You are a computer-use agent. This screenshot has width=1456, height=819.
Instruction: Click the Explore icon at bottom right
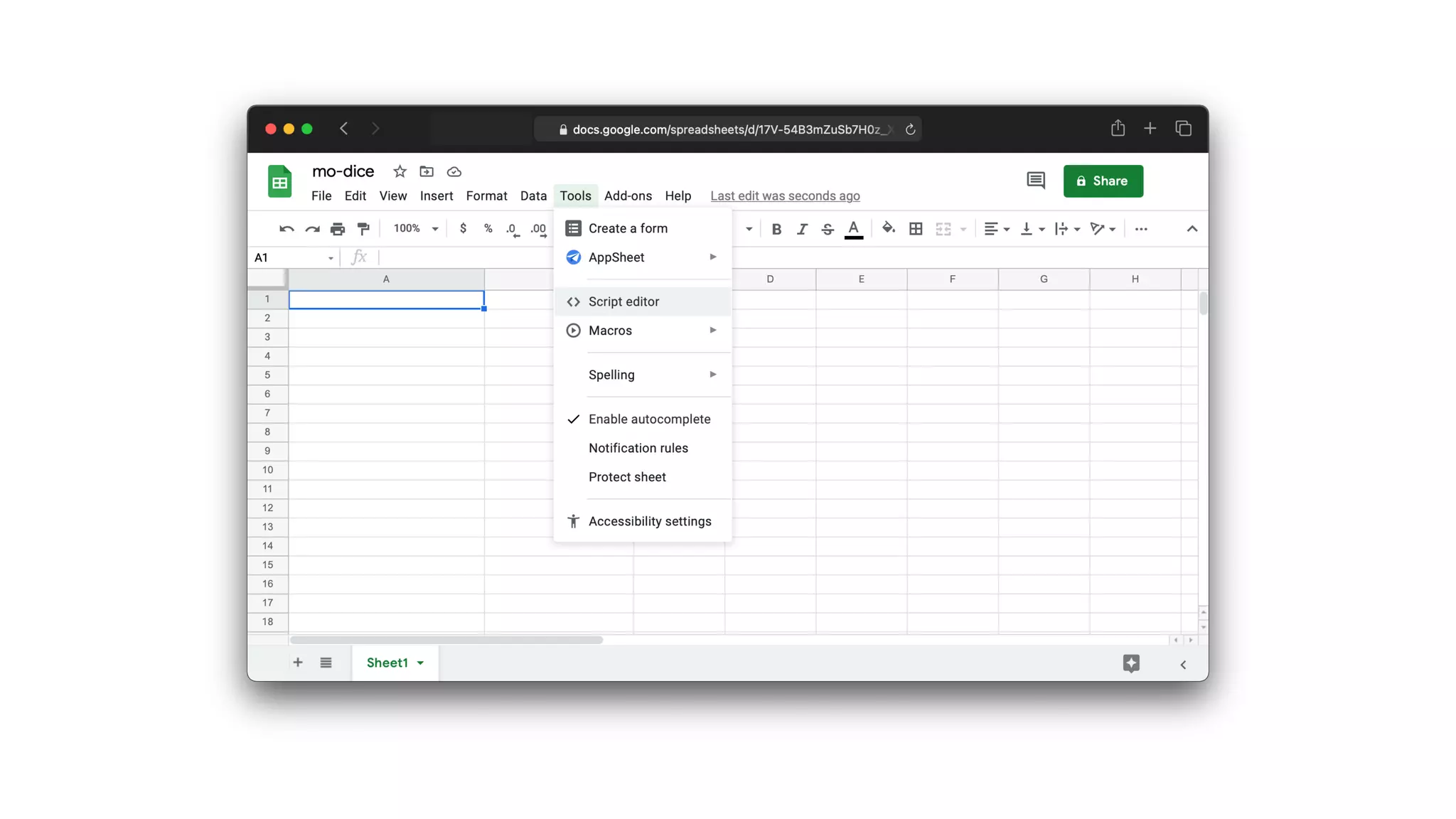1131,663
